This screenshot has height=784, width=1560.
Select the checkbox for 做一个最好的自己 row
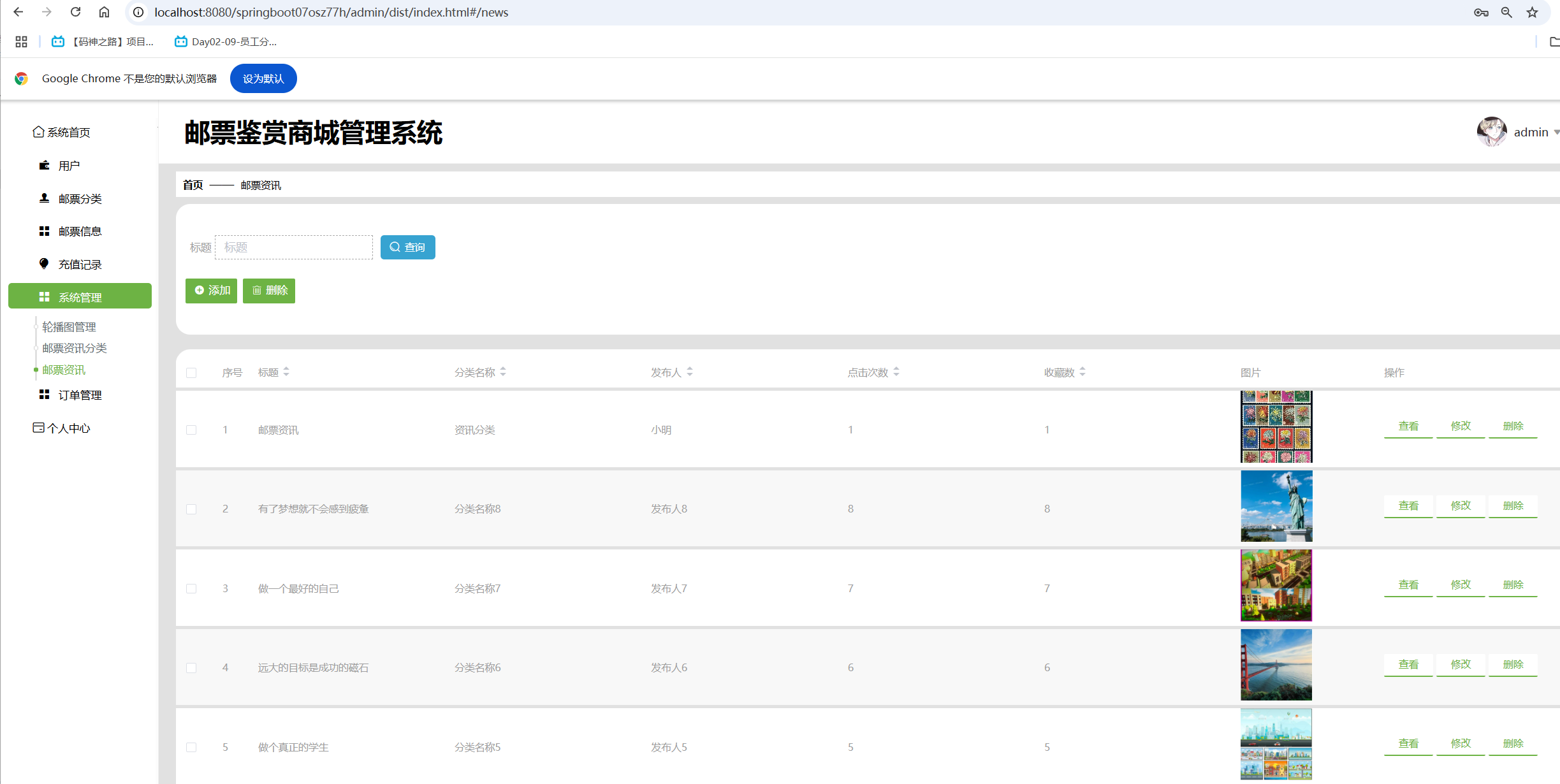click(191, 588)
